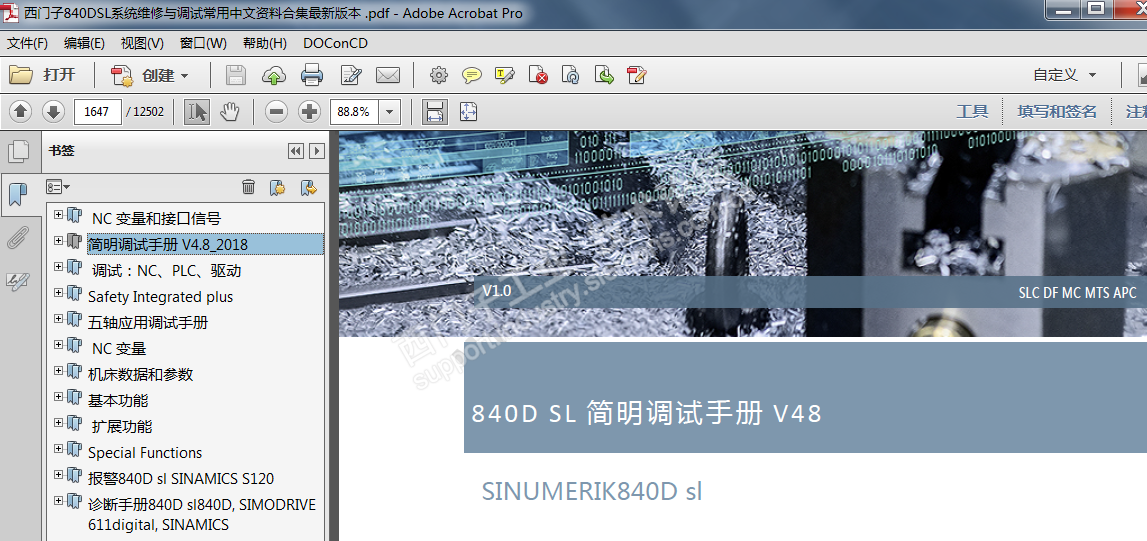
Task: Click the Bookmarks panel ribbon icon
Action: tap(18, 195)
